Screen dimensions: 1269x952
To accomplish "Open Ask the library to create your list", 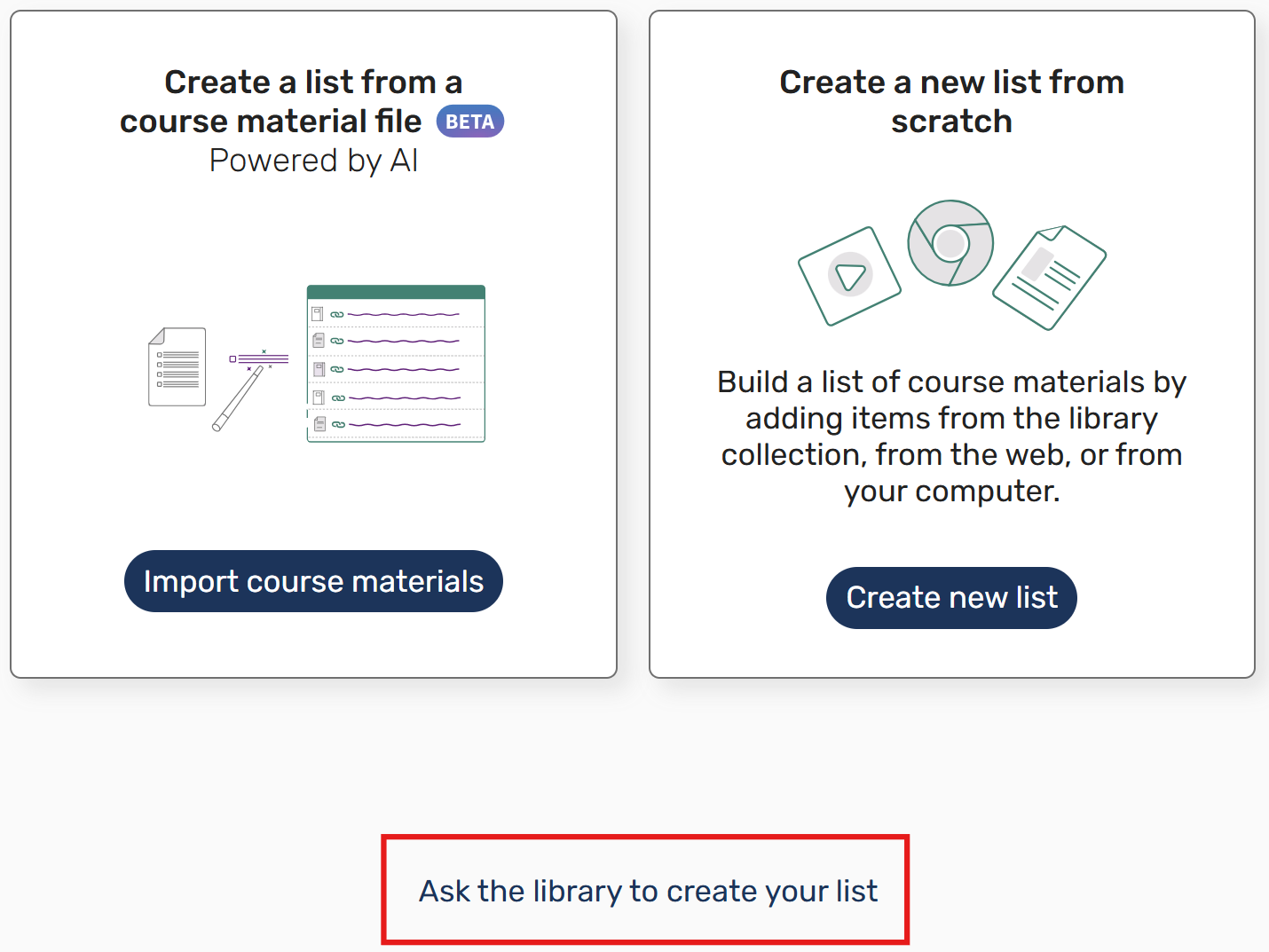I will (x=648, y=891).
